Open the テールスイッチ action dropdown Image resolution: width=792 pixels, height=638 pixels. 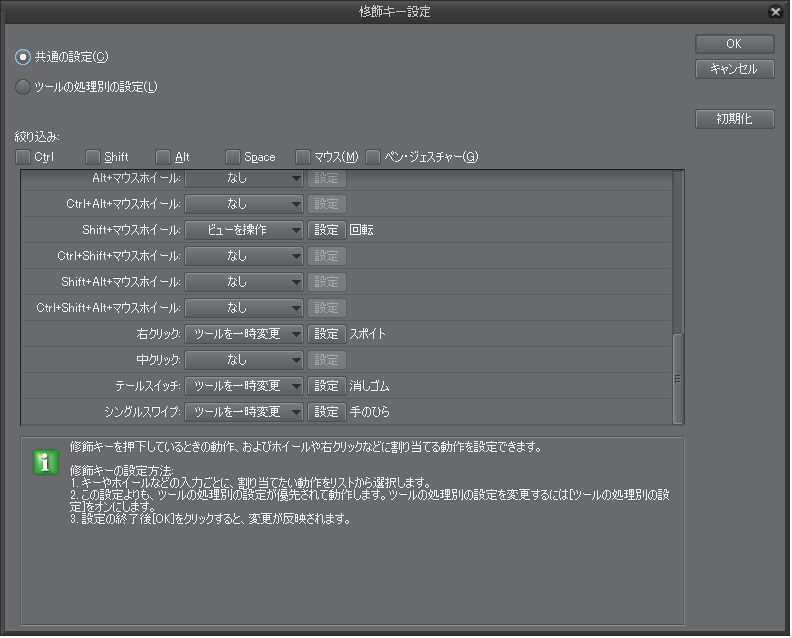coord(244,386)
